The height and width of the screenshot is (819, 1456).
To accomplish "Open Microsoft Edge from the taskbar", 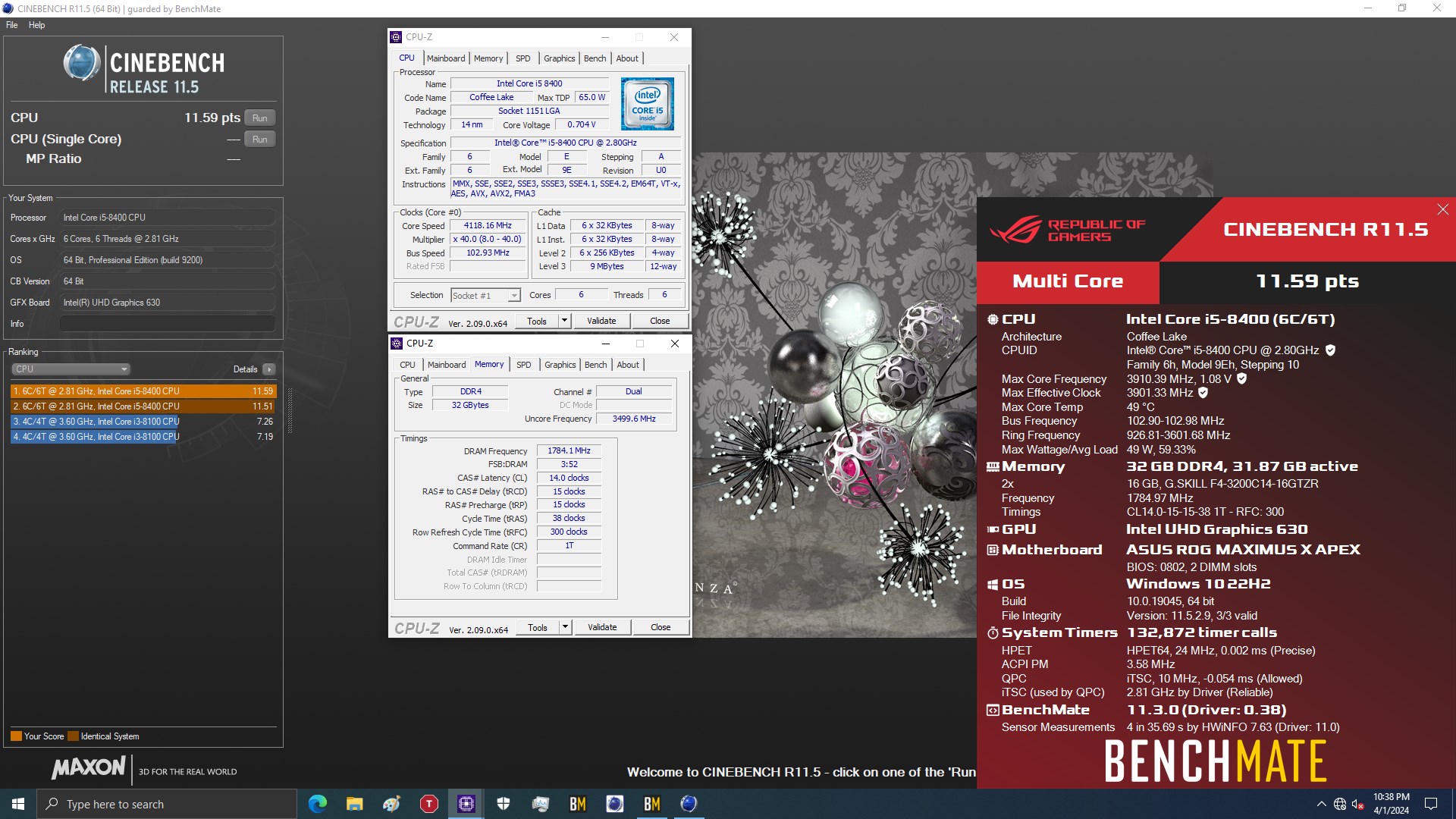I will [317, 804].
